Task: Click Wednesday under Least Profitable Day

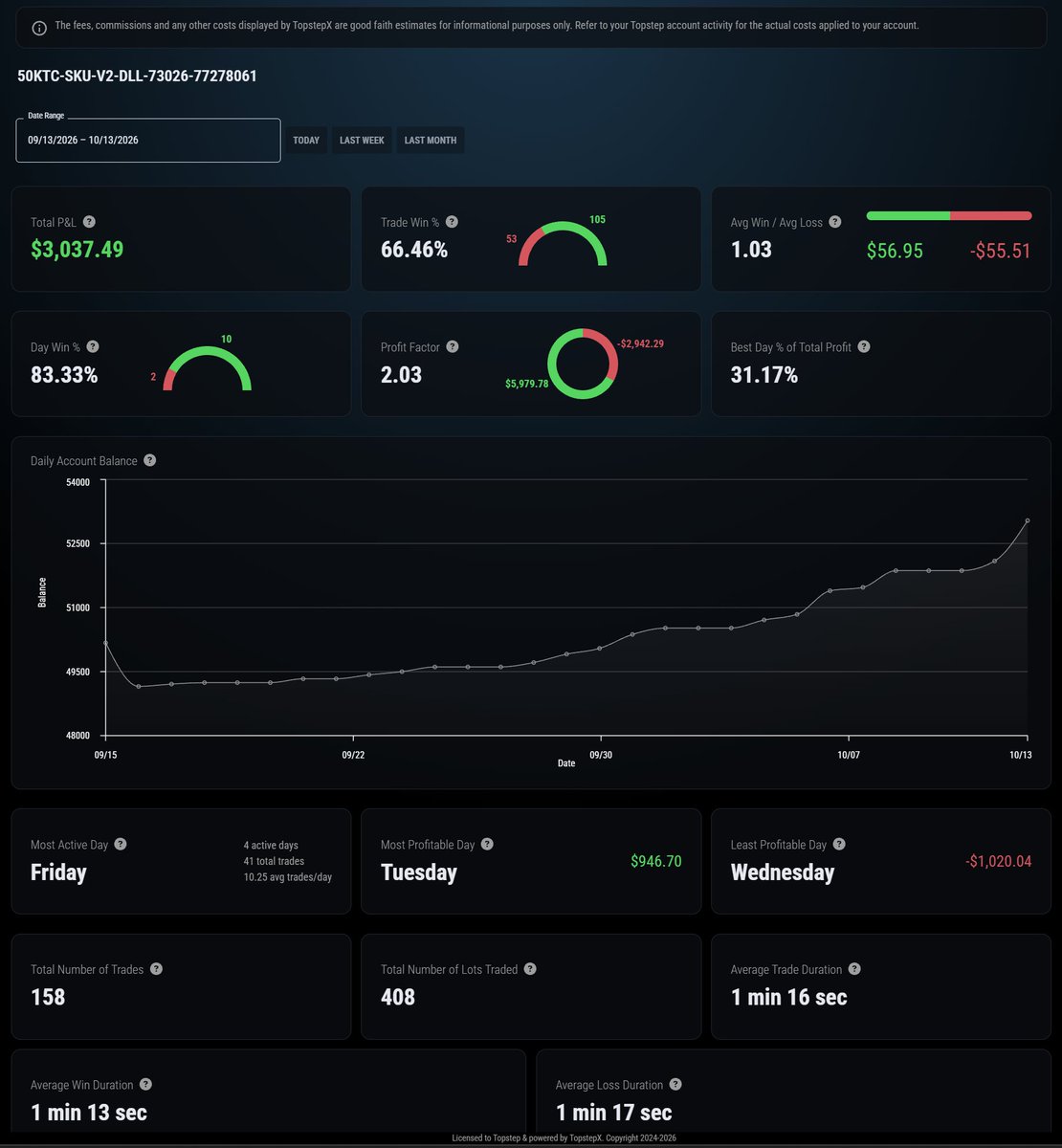Action: click(x=783, y=872)
